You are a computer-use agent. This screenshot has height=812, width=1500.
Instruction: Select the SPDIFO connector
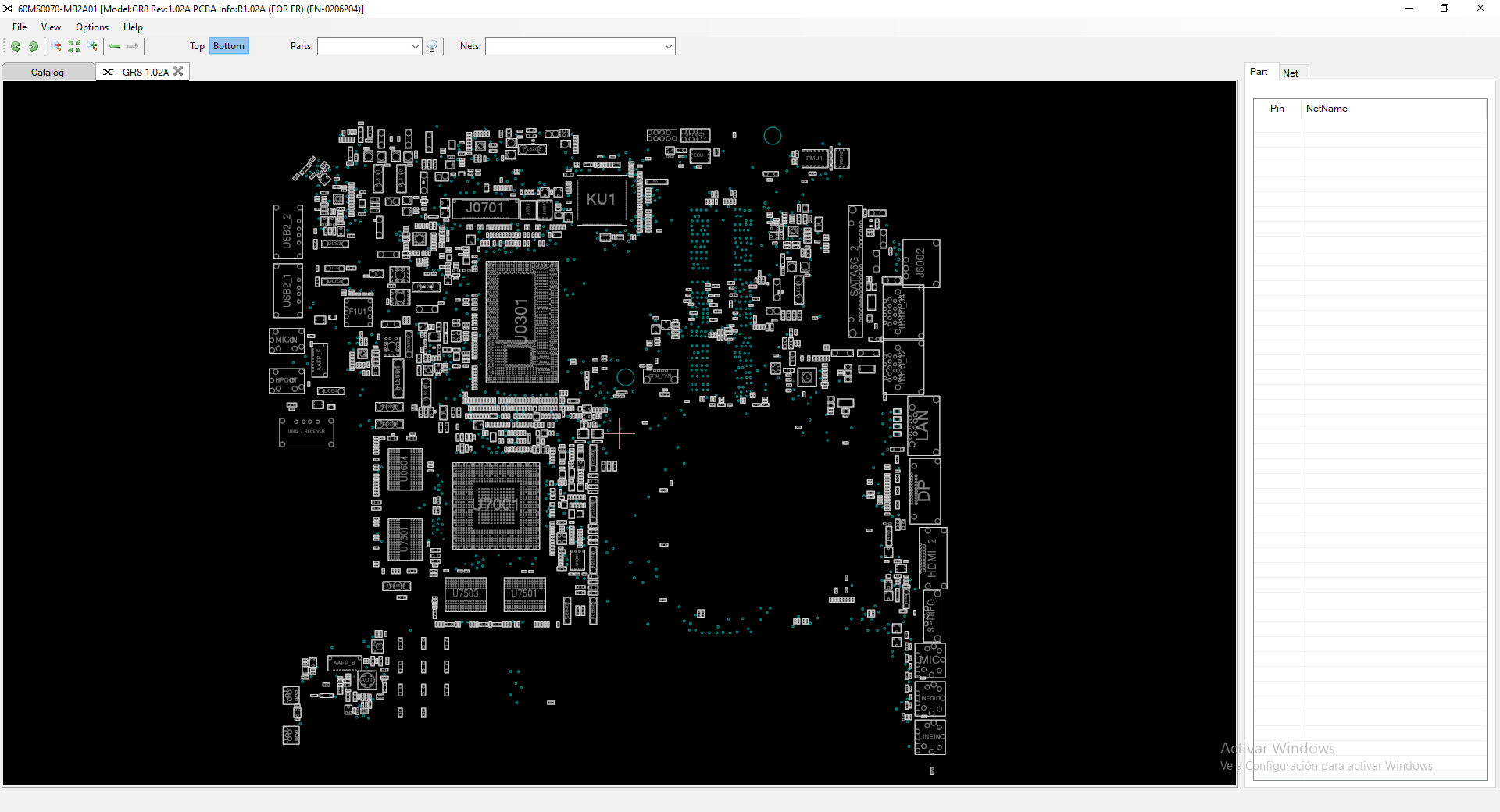[x=931, y=615]
